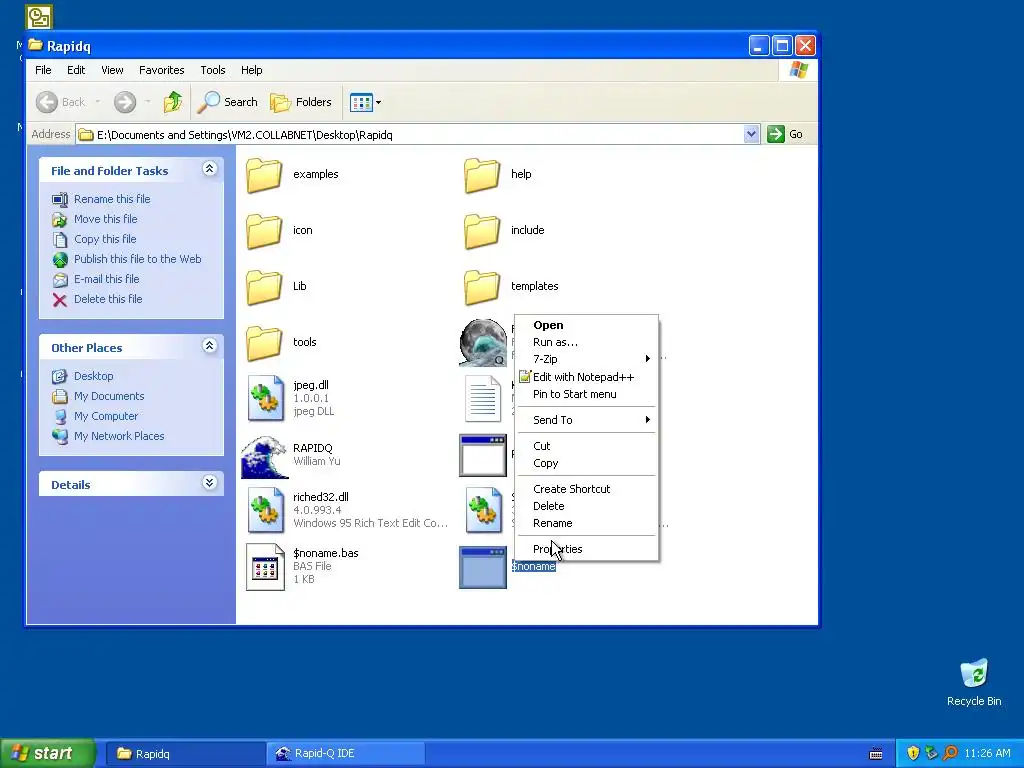The width and height of the screenshot is (1024, 768).
Task: Select the moon and wave program icon
Action: tap(483, 342)
